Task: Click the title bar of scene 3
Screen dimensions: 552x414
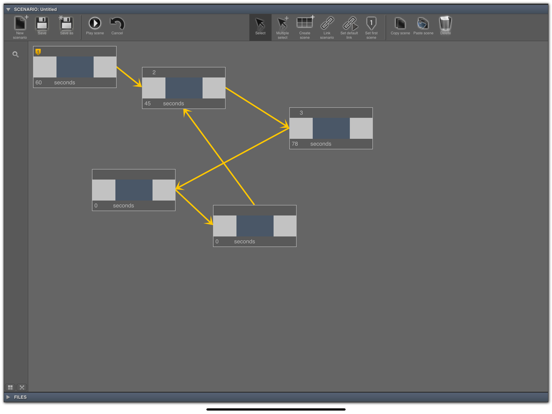Action: coord(331,113)
